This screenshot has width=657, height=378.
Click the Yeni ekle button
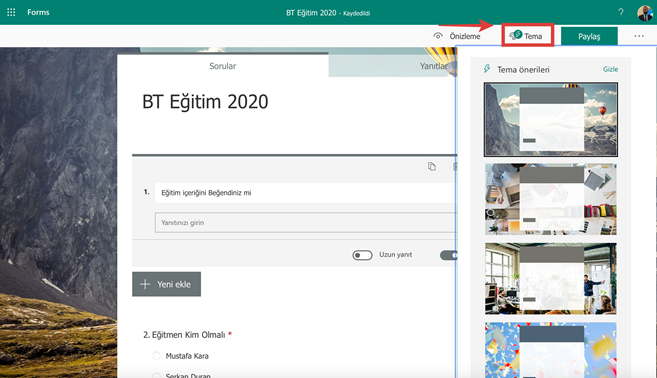tap(166, 284)
